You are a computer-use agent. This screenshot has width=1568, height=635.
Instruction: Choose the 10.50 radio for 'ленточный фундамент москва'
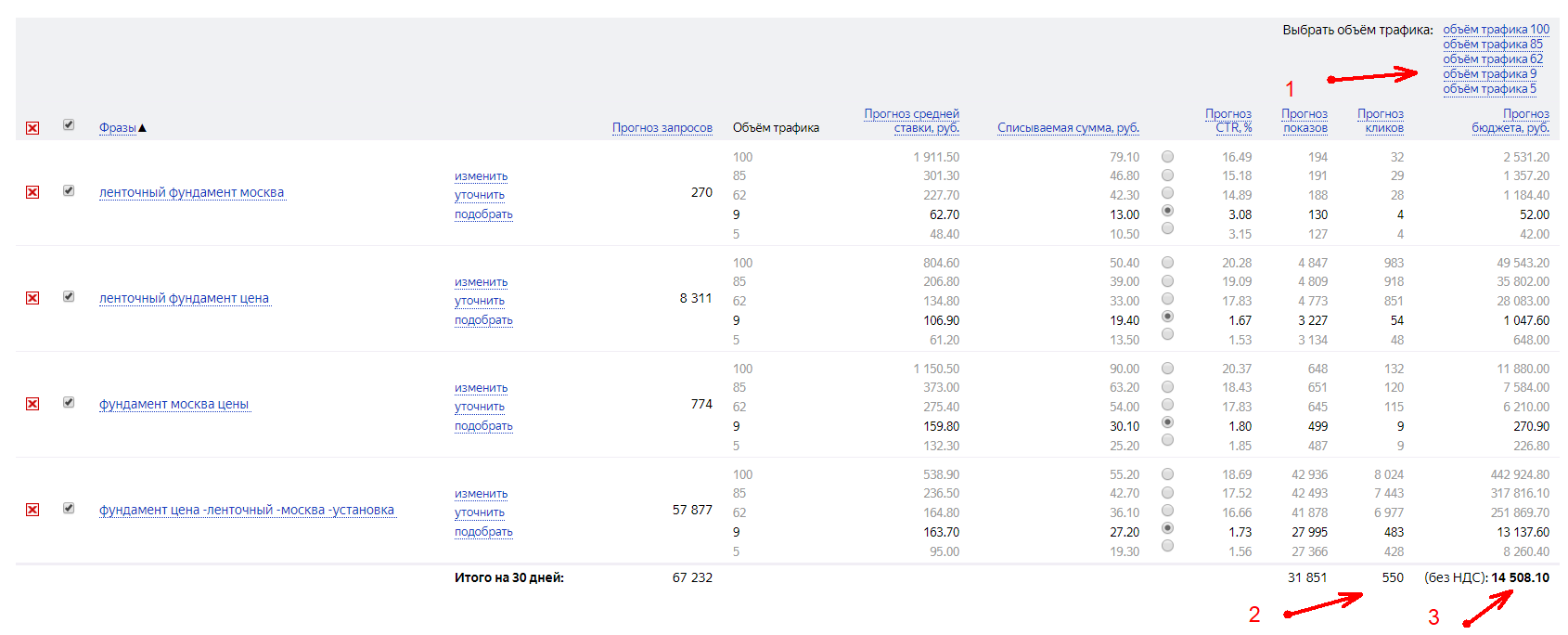coord(1167,228)
